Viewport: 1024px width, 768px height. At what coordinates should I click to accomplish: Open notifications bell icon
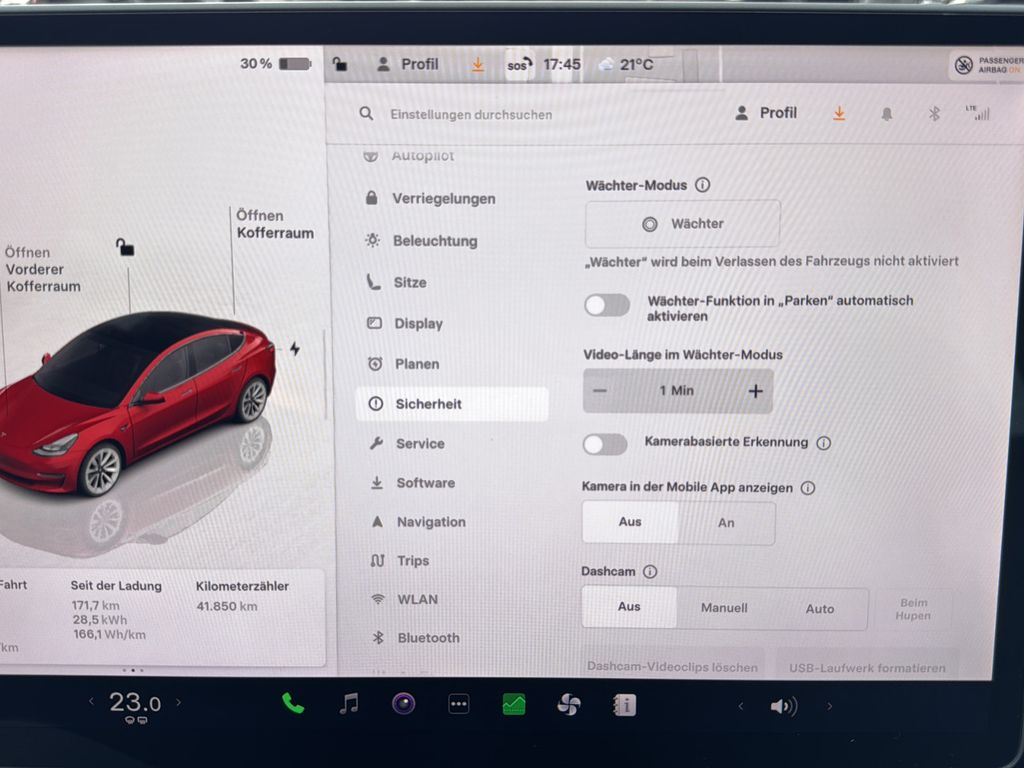[x=886, y=114]
